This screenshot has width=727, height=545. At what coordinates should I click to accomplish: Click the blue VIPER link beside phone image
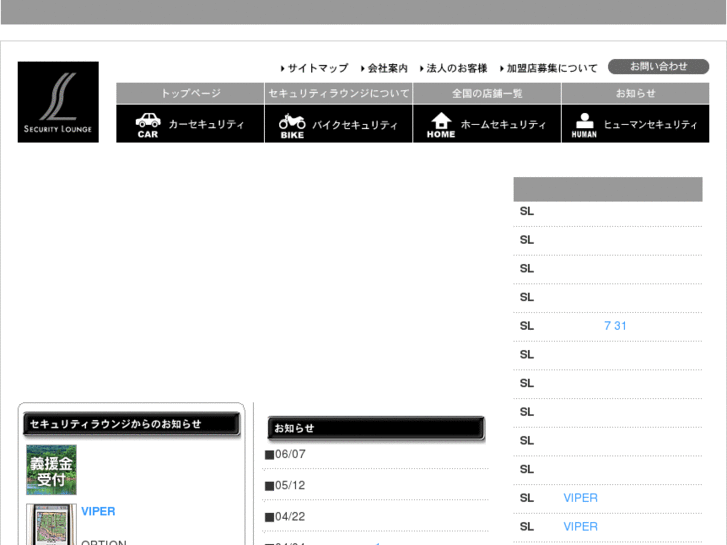(x=98, y=511)
